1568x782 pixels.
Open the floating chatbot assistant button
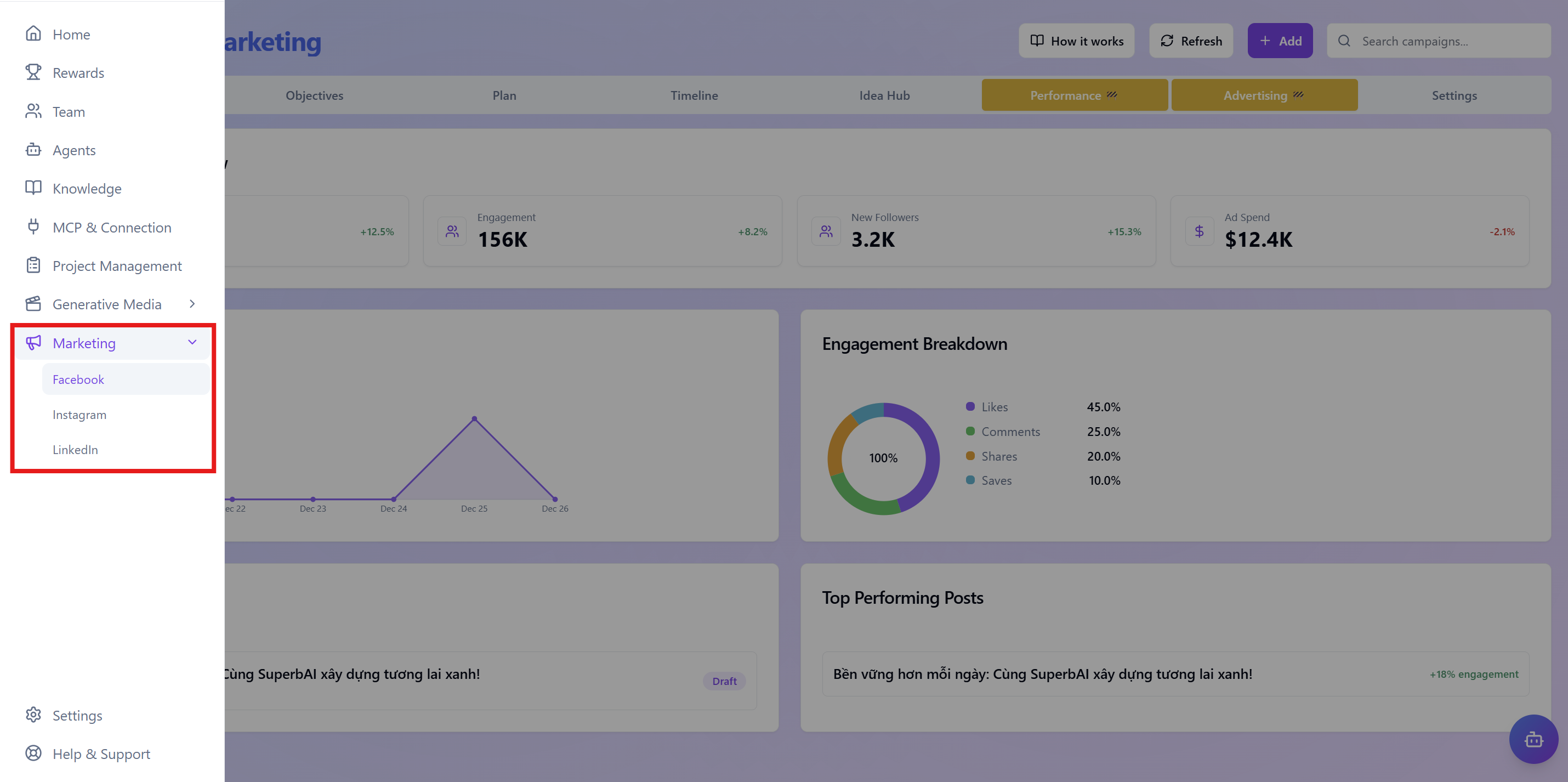pos(1534,739)
